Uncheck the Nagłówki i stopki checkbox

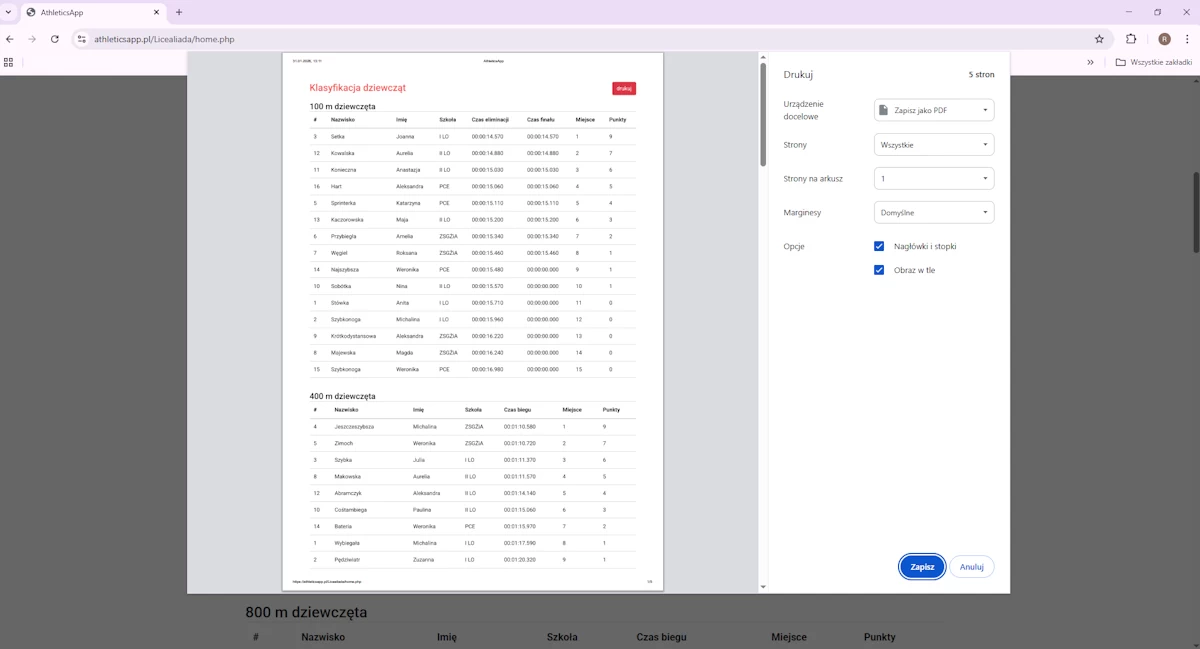click(879, 246)
